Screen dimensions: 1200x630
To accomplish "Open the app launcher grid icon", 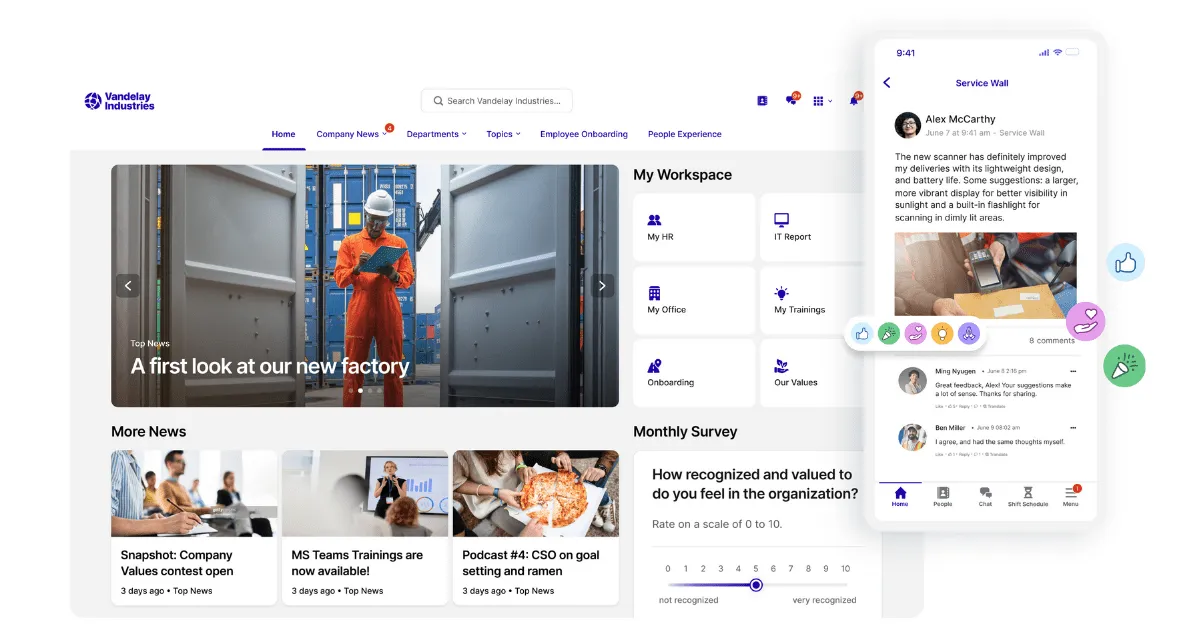I will pyautogui.click(x=819, y=100).
